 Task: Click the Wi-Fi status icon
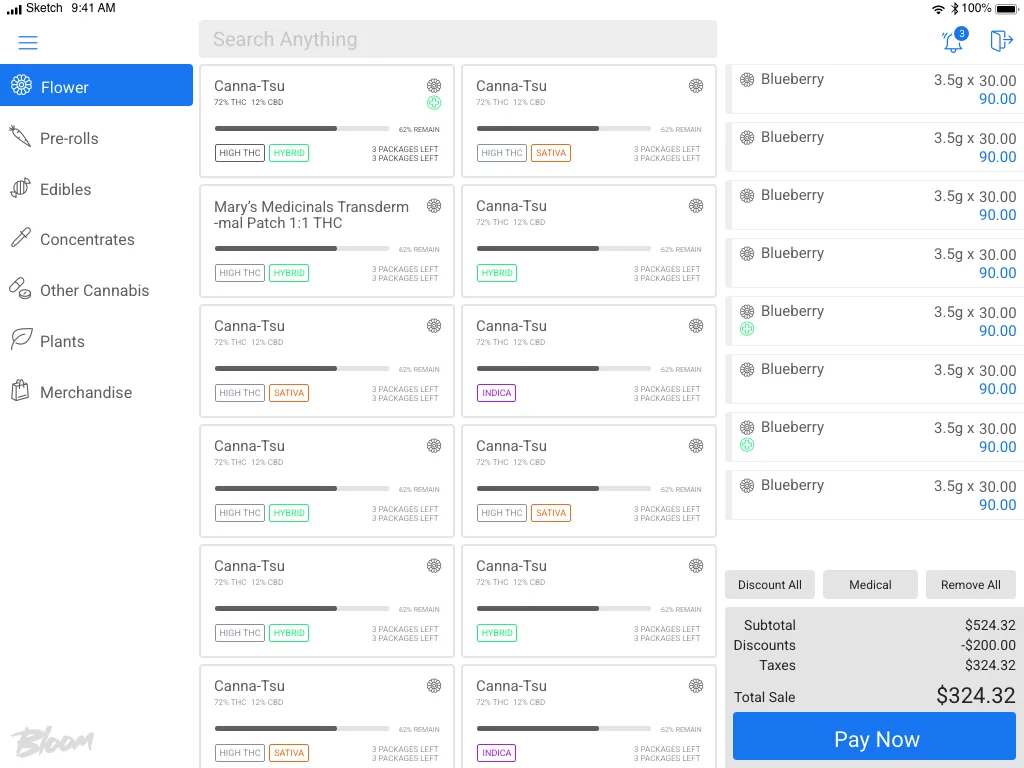coord(938,9)
